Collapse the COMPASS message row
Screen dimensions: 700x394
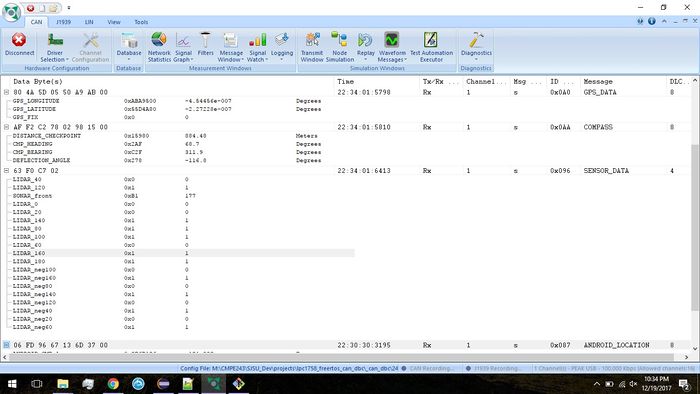coord(7,127)
